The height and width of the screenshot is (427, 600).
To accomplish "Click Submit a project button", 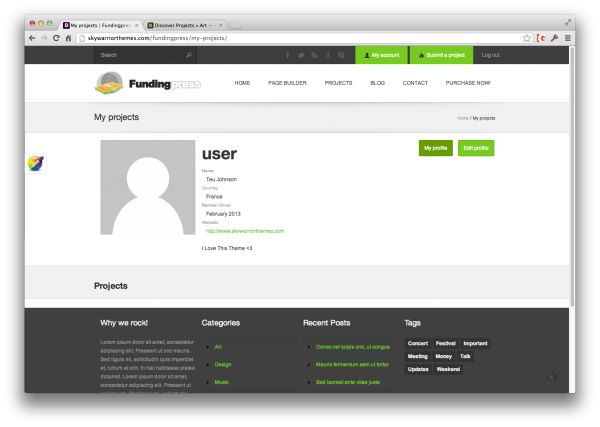I will [442, 55].
